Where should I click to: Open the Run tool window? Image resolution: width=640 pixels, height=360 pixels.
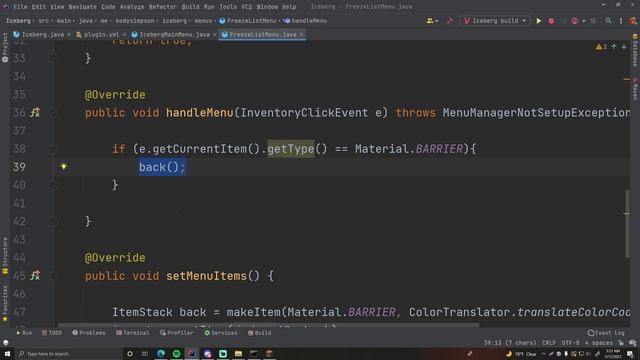point(24,333)
